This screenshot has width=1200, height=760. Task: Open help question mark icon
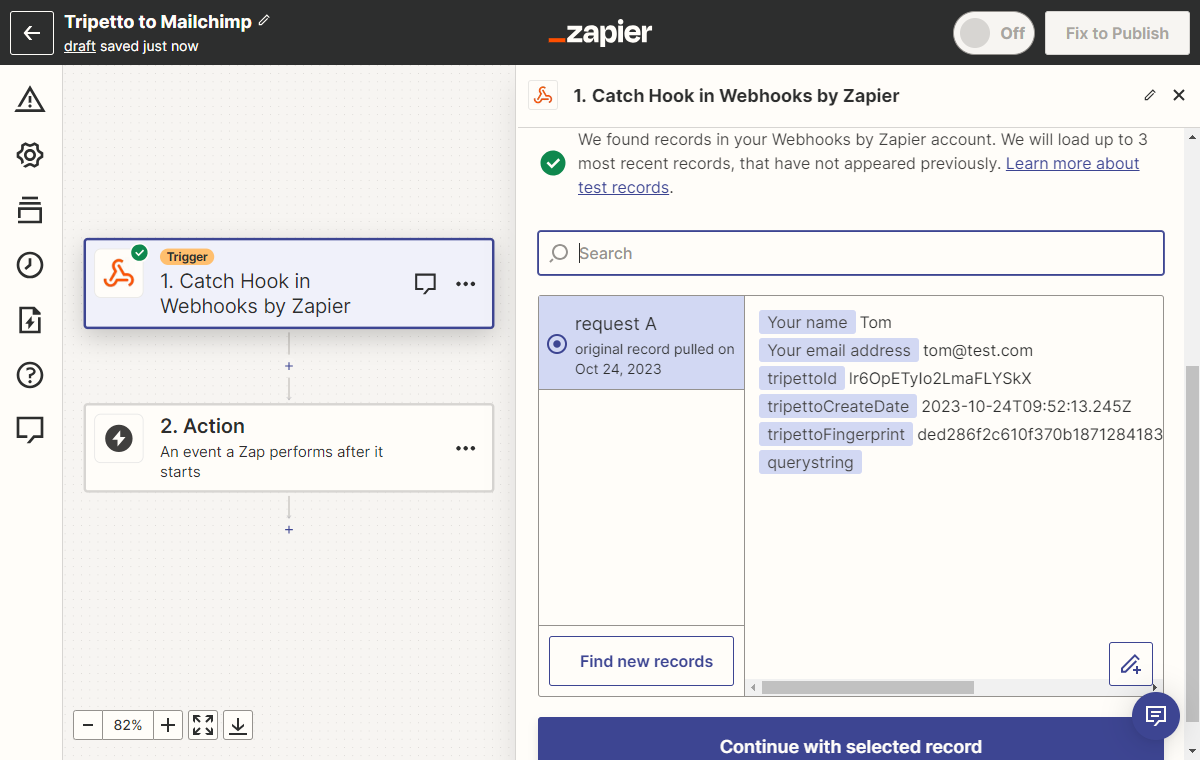pyautogui.click(x=30, y=375)
